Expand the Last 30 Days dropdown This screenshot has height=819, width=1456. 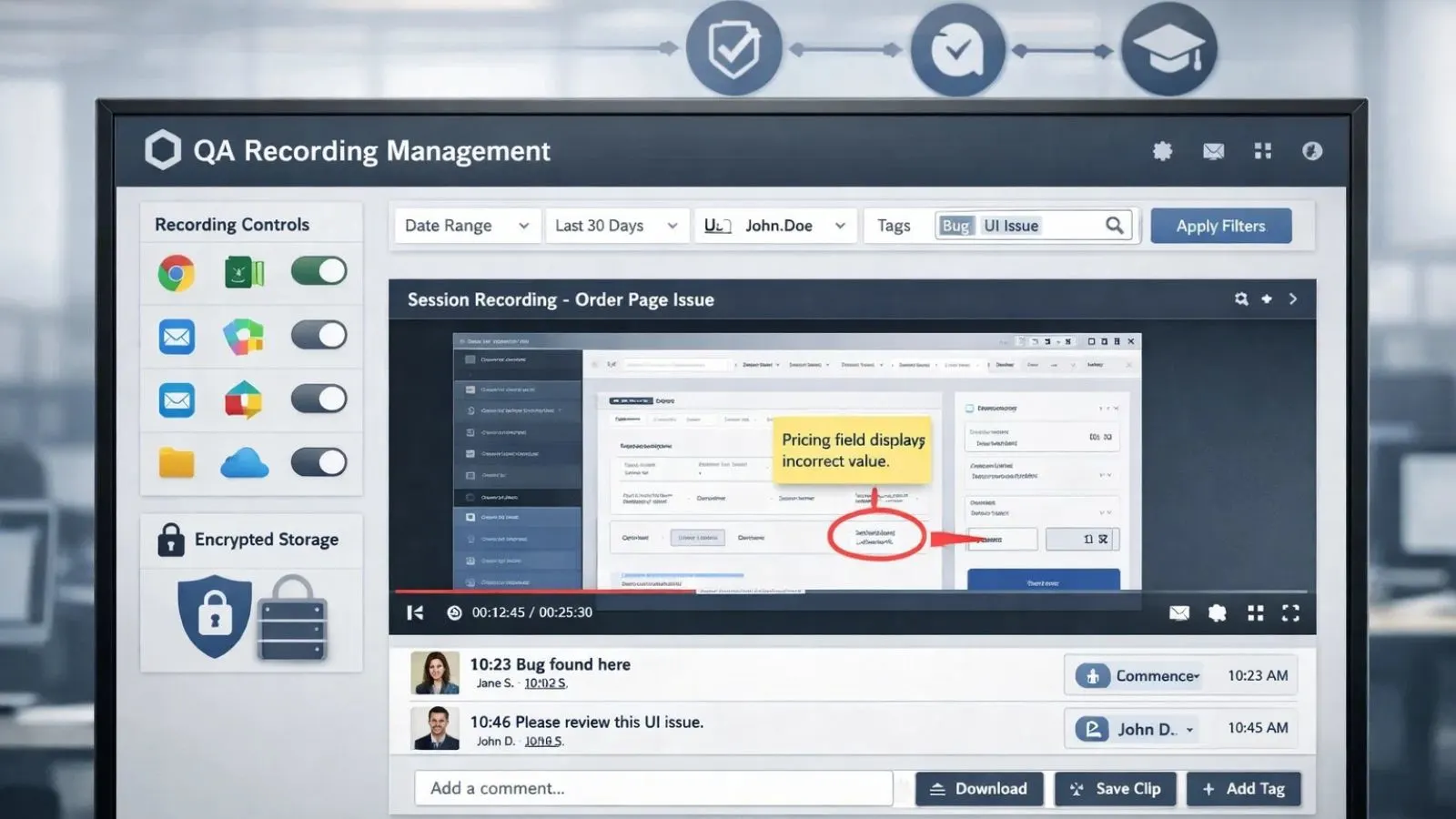click(616, 226)
